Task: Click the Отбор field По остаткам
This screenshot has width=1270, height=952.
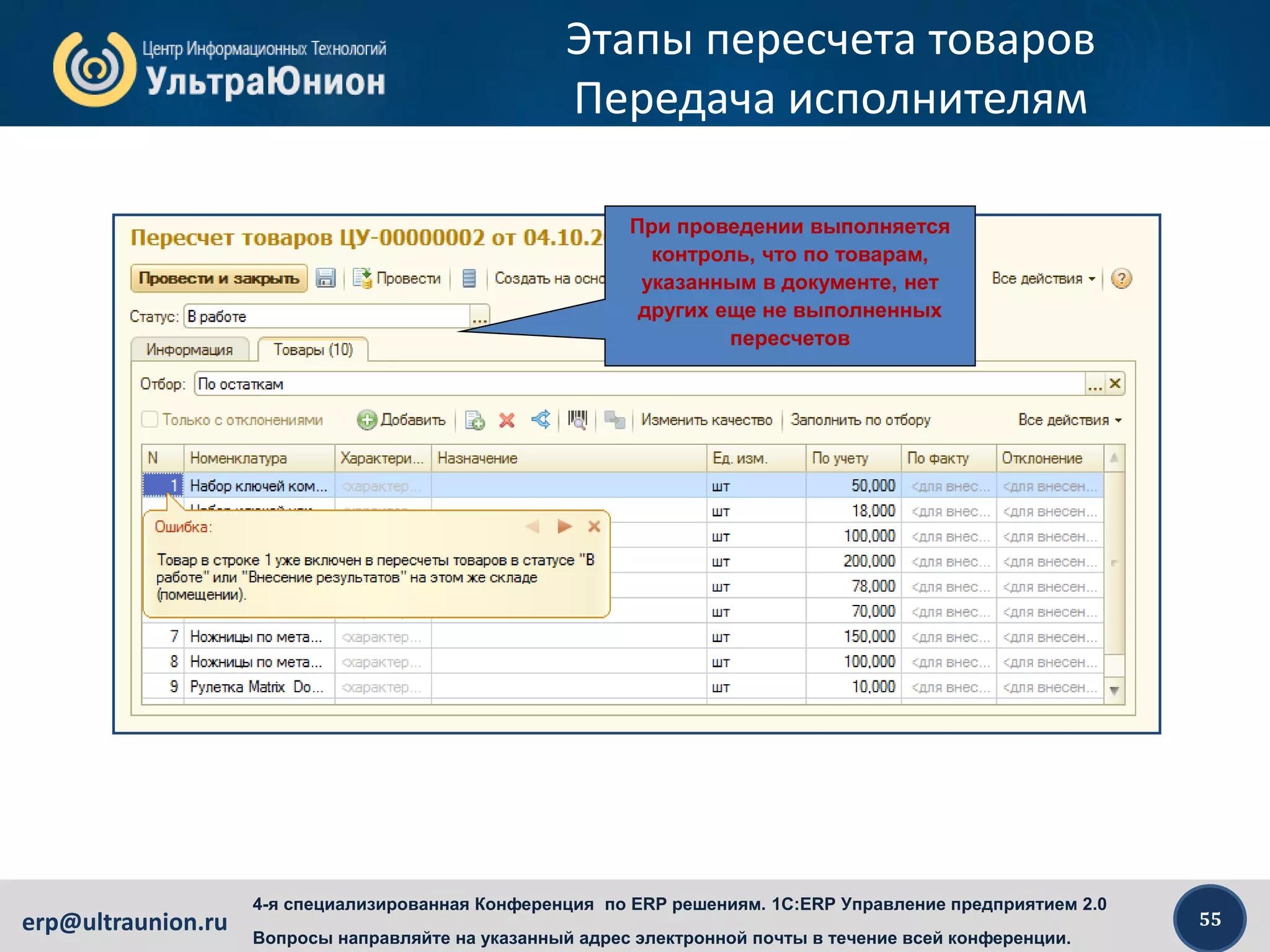Action: point(639,384)
